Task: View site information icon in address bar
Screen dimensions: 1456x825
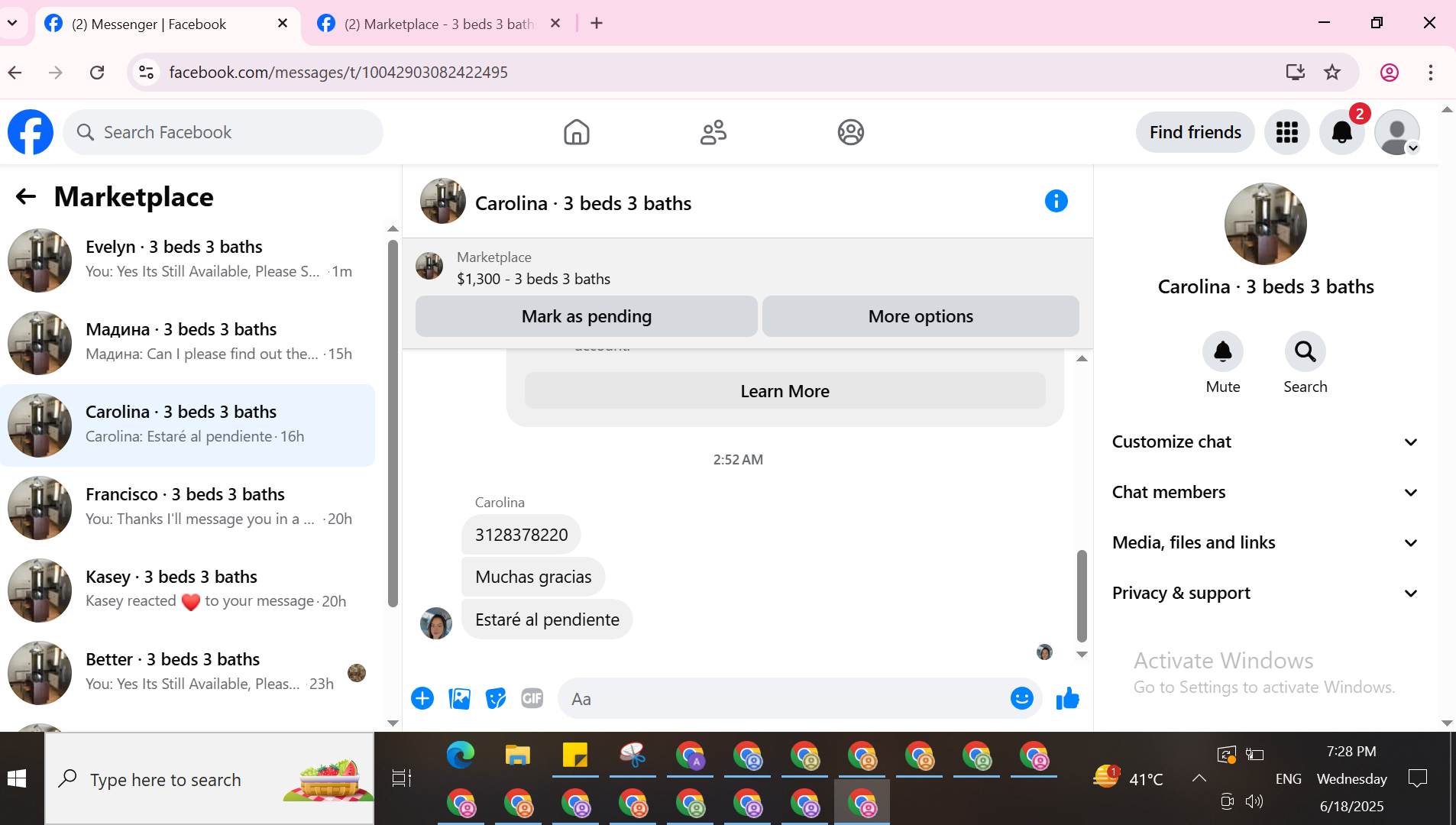Action: tap(146, 73)
